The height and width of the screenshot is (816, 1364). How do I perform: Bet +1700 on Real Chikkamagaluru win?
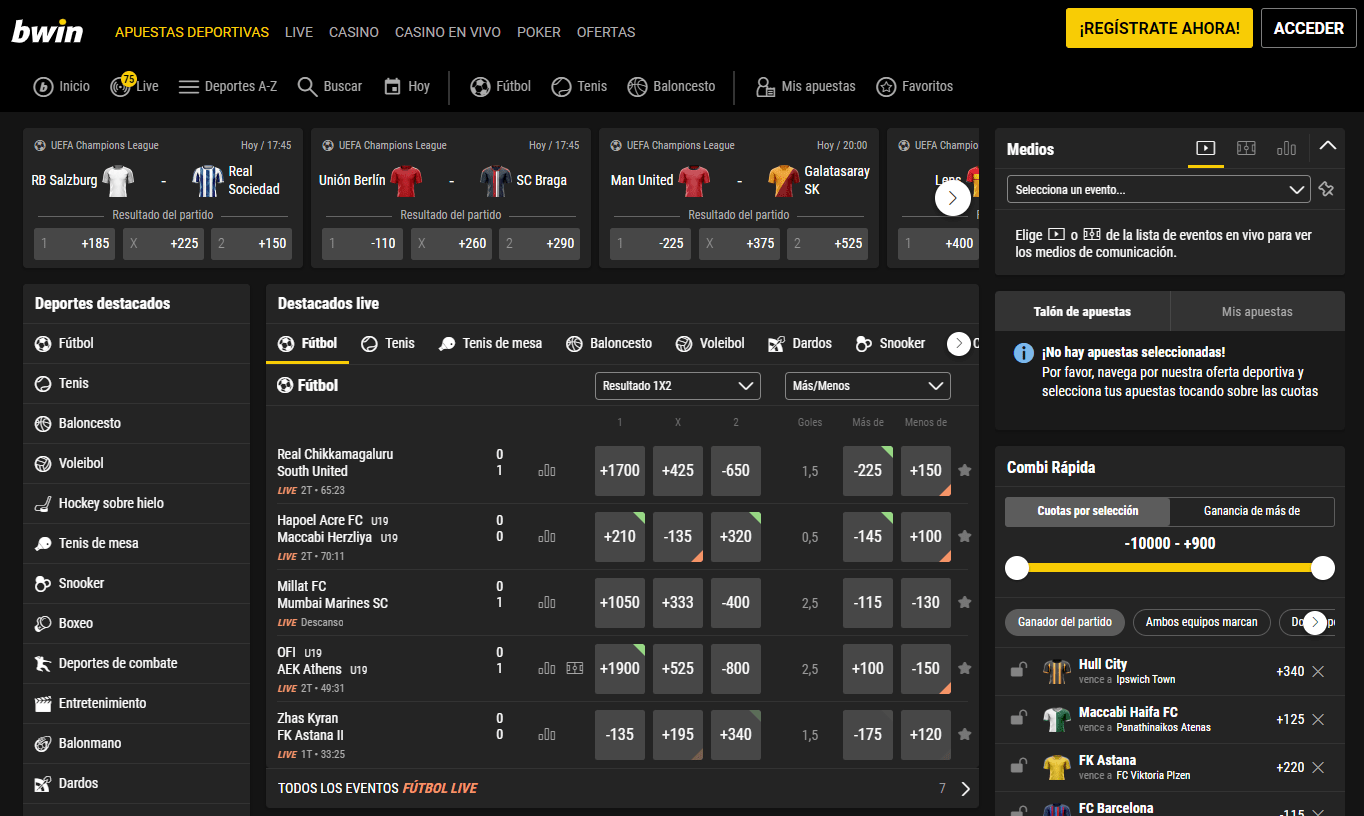[x=620, y=471]
